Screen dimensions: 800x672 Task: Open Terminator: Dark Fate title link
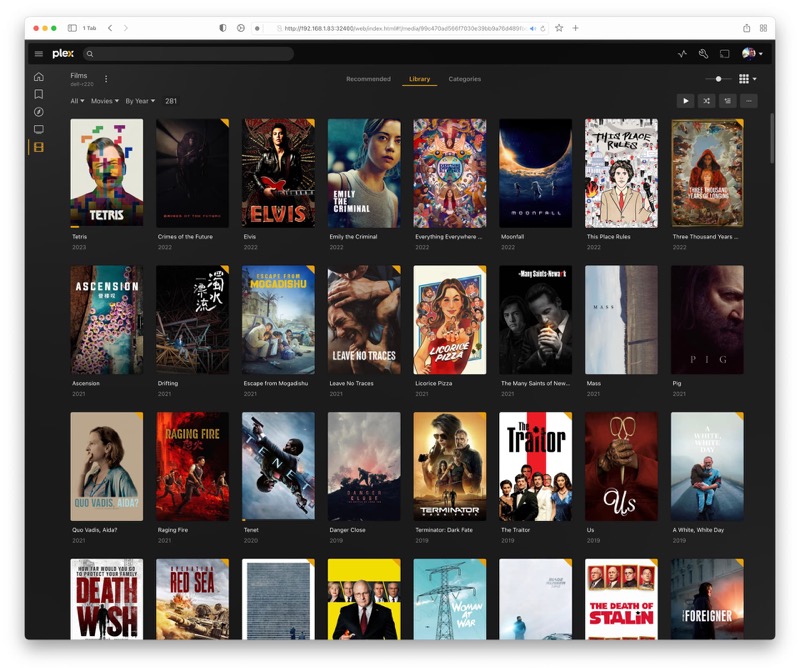point(444,530)
